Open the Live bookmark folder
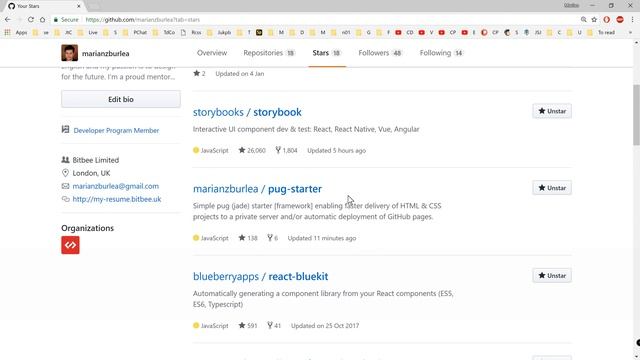Screen dimensions: 640x360 coord(88,32)
